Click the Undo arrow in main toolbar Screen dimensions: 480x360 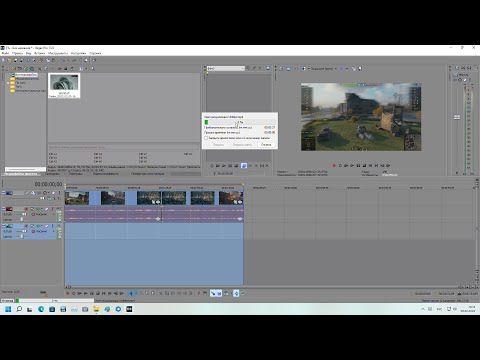pos(62,60)
